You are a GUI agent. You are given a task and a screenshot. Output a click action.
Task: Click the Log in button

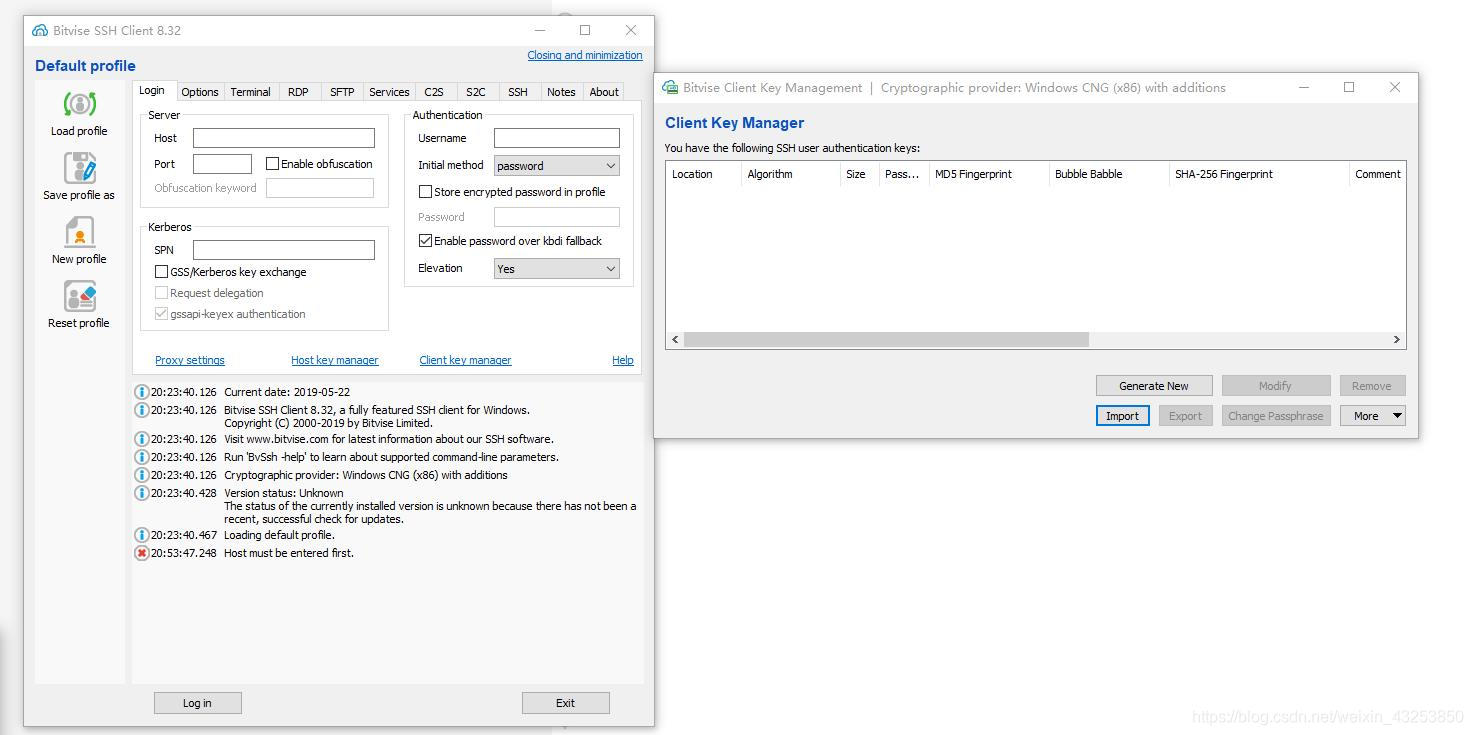pos(197,703)
